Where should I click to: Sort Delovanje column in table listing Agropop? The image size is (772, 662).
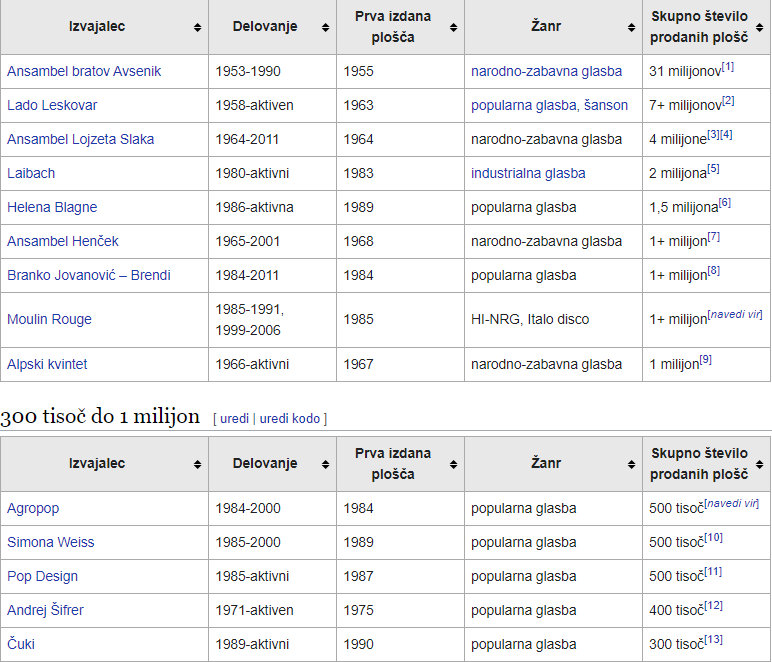325,464
